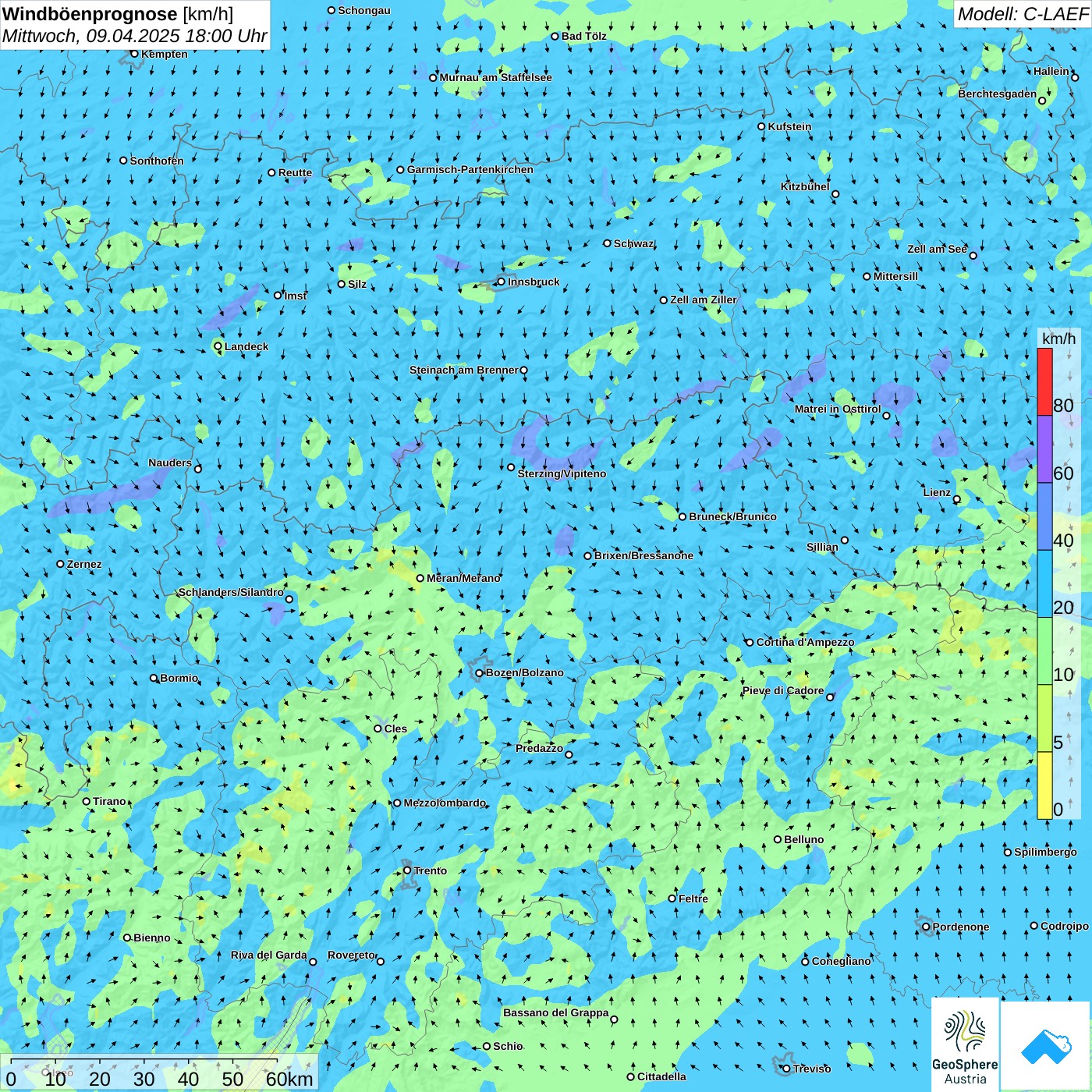Click the Matrei in Osttirol label

[838, 409]
